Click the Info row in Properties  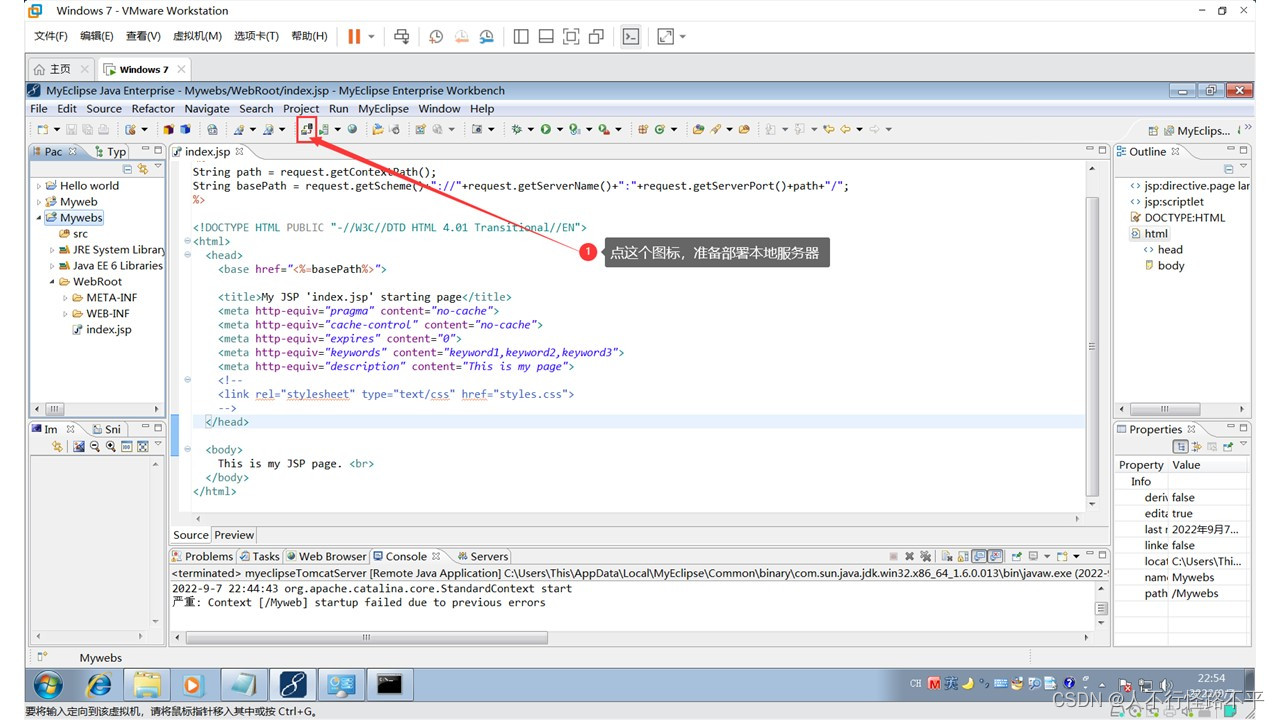pos(1182,481)
